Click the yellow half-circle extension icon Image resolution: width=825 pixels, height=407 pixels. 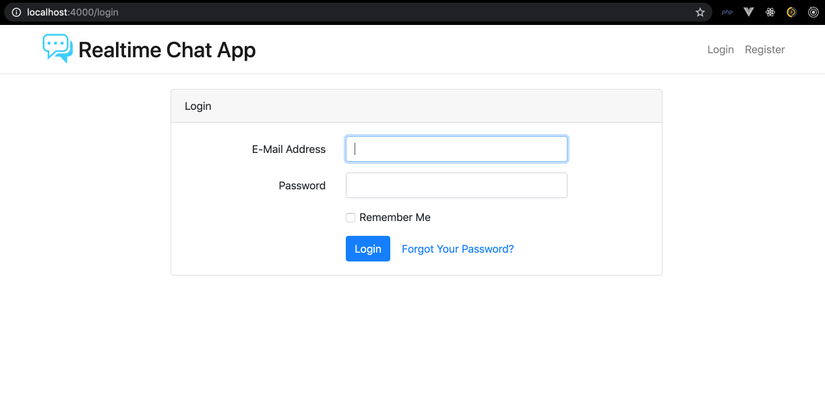[791, 12]
